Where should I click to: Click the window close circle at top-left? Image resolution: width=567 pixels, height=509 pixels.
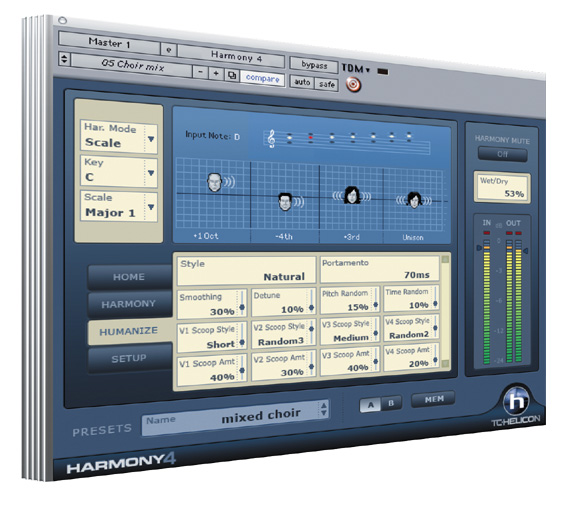tap(62, 21)
